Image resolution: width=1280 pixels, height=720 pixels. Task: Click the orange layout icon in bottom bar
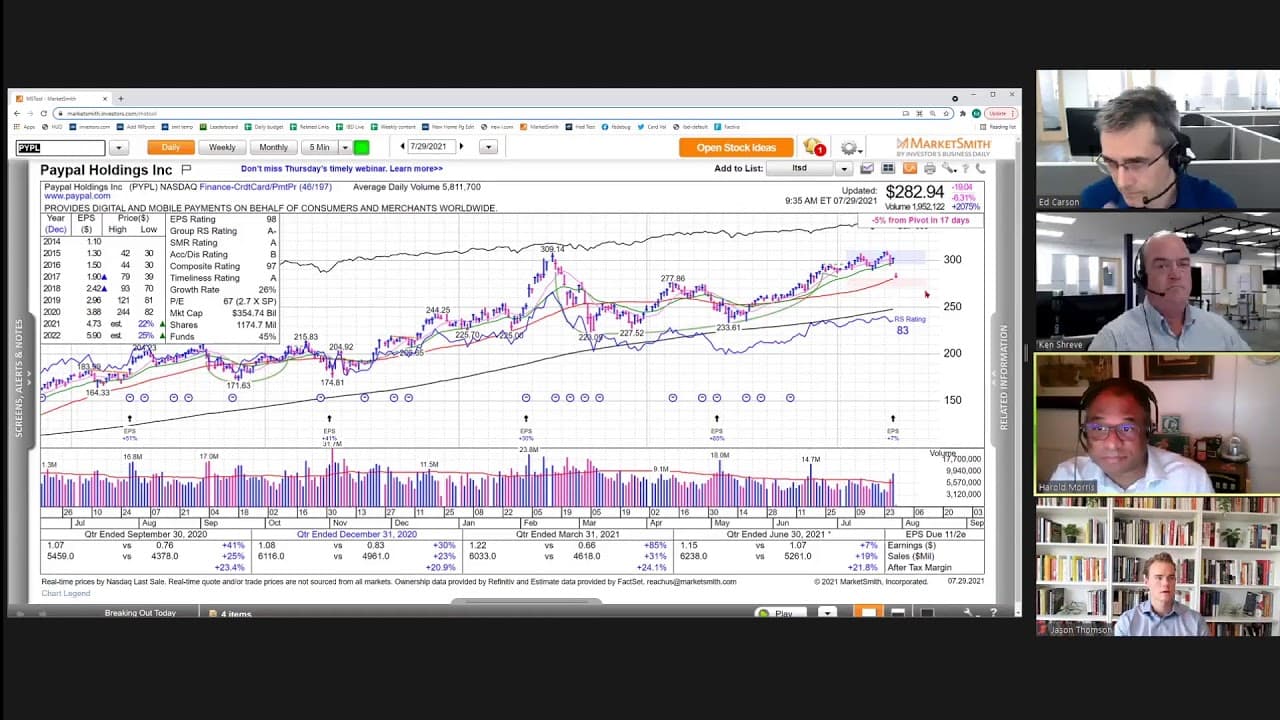point(868,613)
